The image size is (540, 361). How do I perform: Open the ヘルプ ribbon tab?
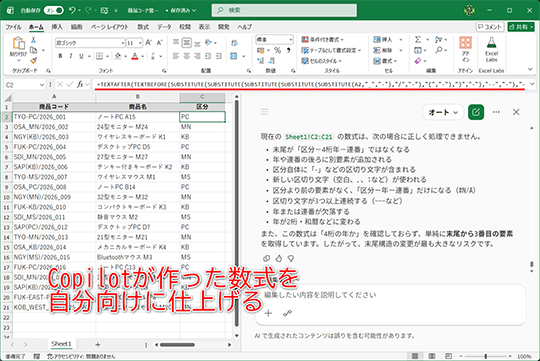pos(245,27)
